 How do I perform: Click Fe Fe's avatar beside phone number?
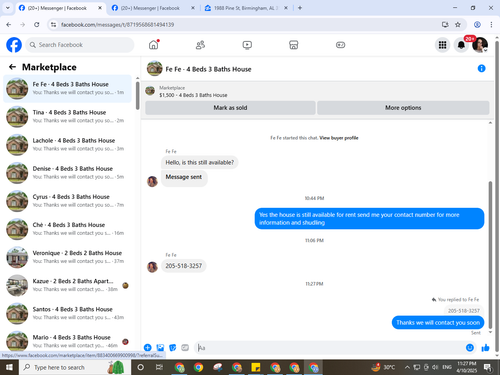[x=152, y=267]
